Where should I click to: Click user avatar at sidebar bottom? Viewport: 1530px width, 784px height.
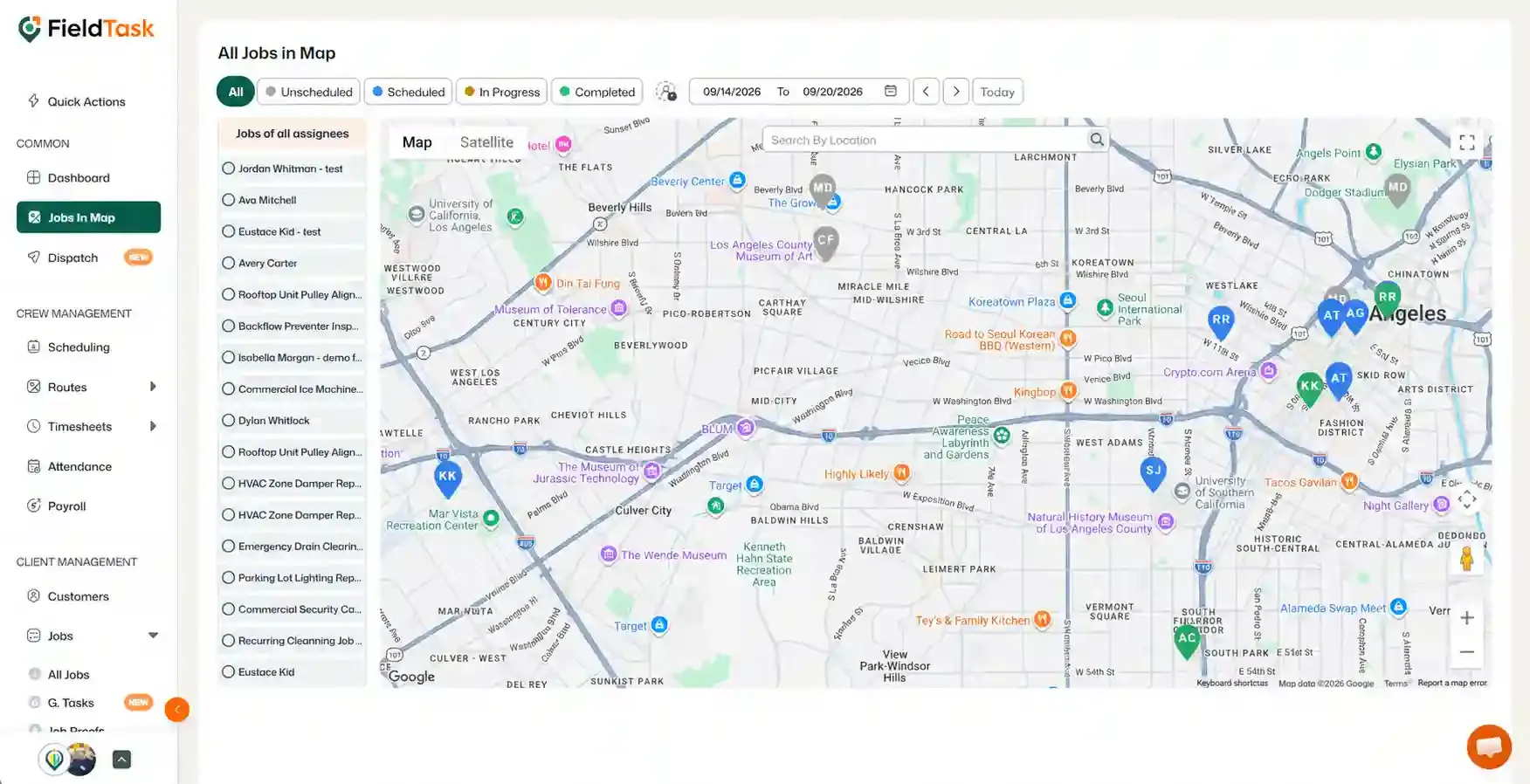80,760
